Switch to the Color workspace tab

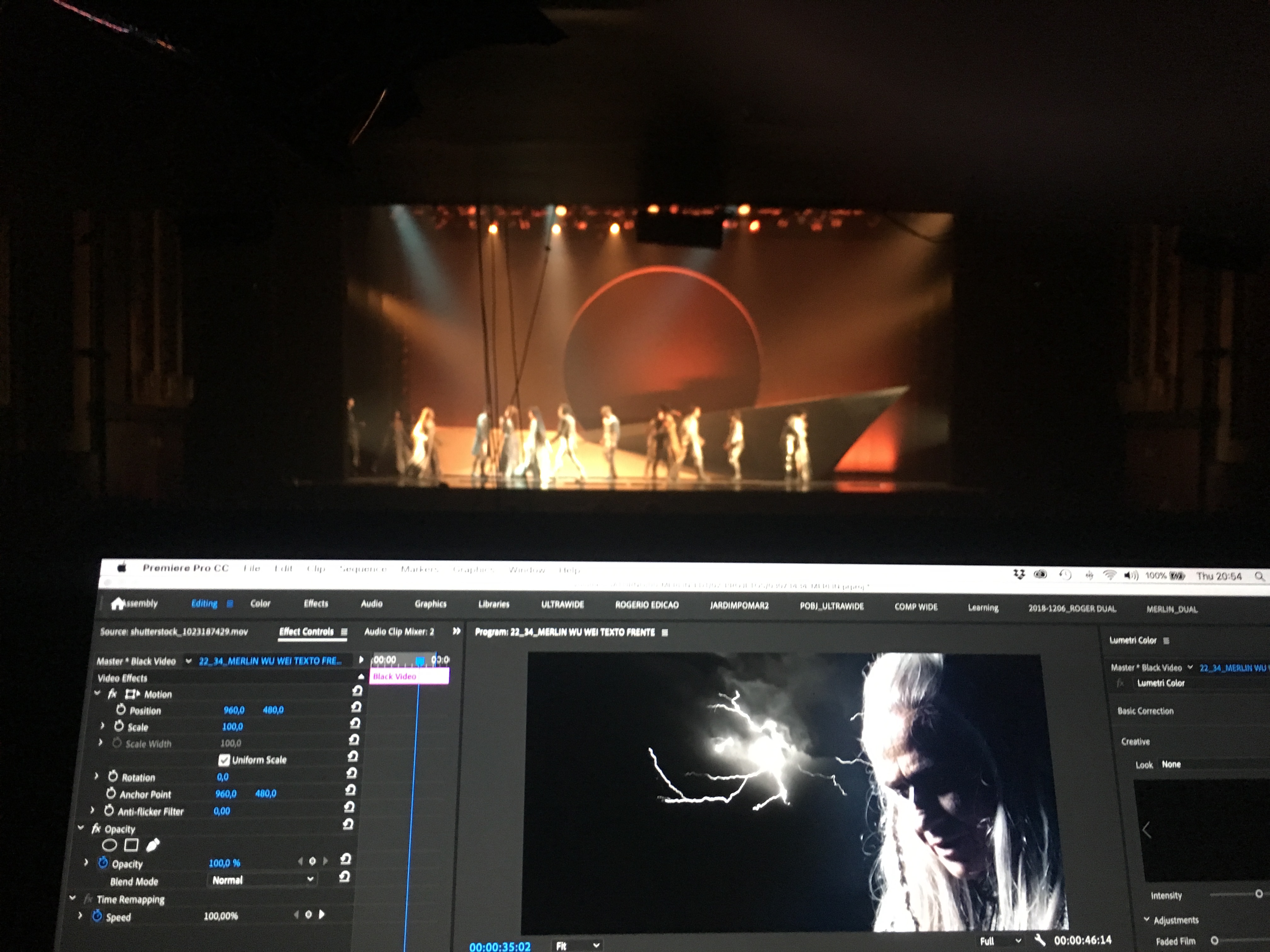coord(260,604)
